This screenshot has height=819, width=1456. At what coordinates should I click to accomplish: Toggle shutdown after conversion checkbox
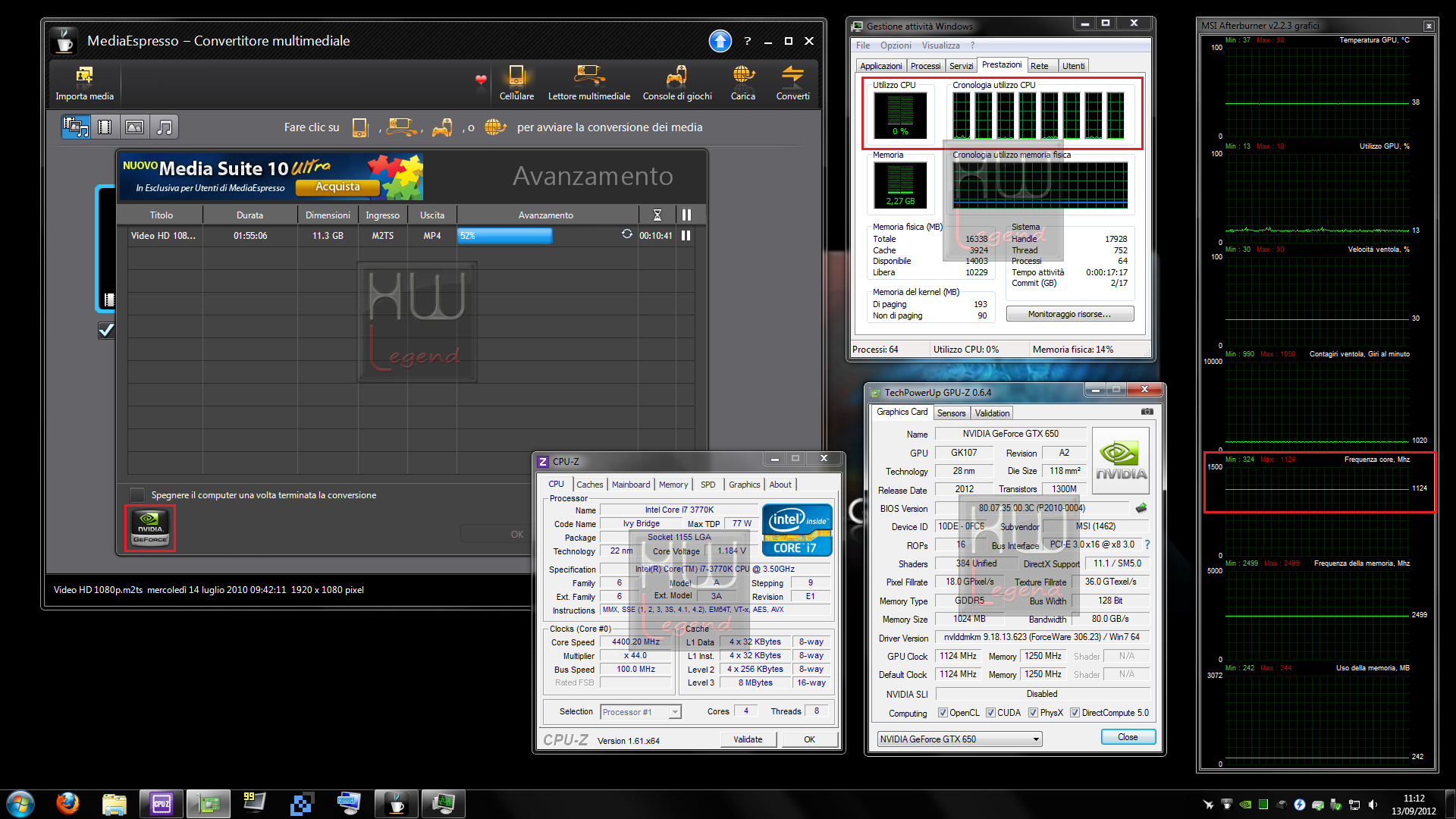pos(137,495)
